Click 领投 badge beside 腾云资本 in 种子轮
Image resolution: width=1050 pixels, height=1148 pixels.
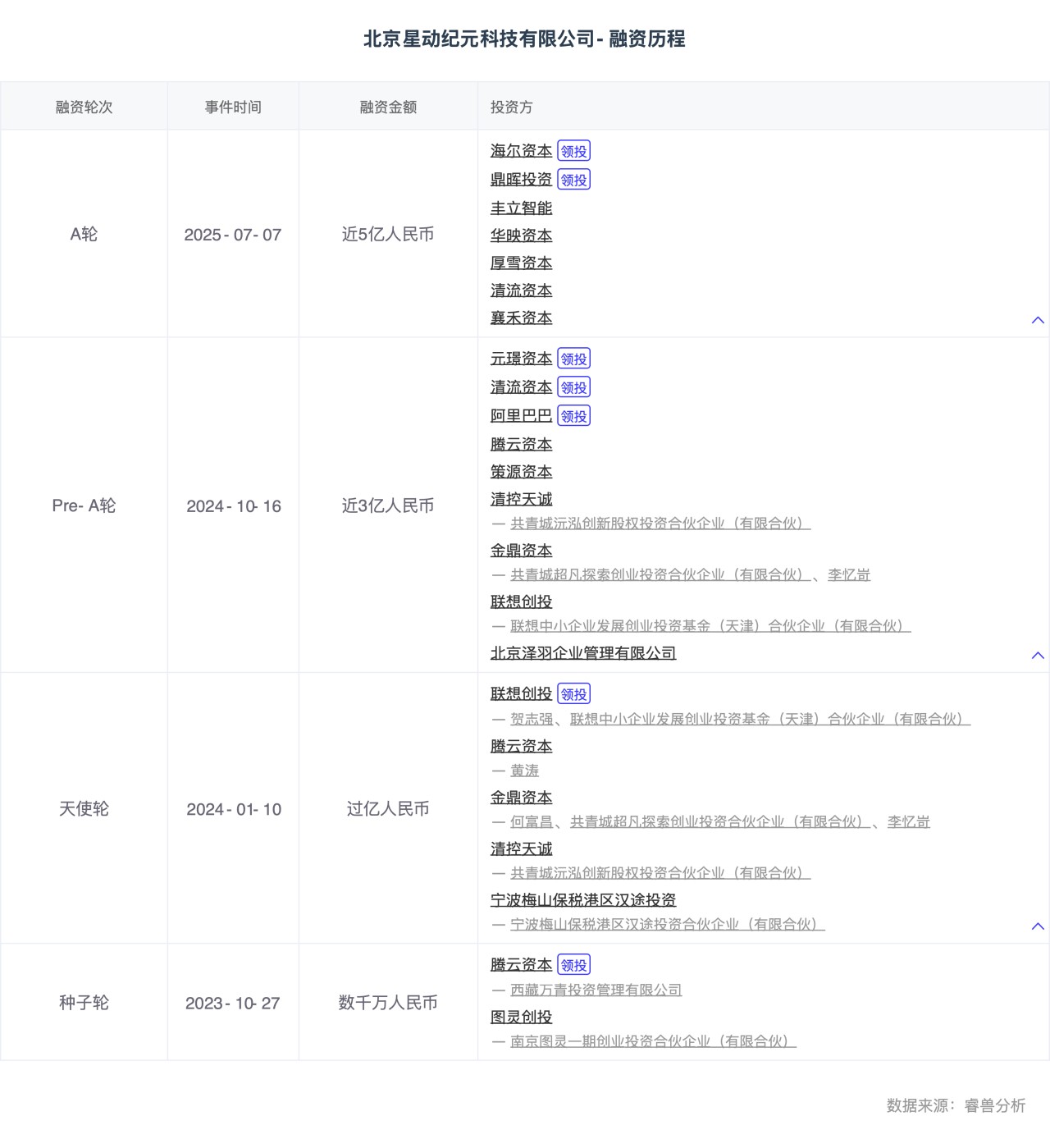574,965
